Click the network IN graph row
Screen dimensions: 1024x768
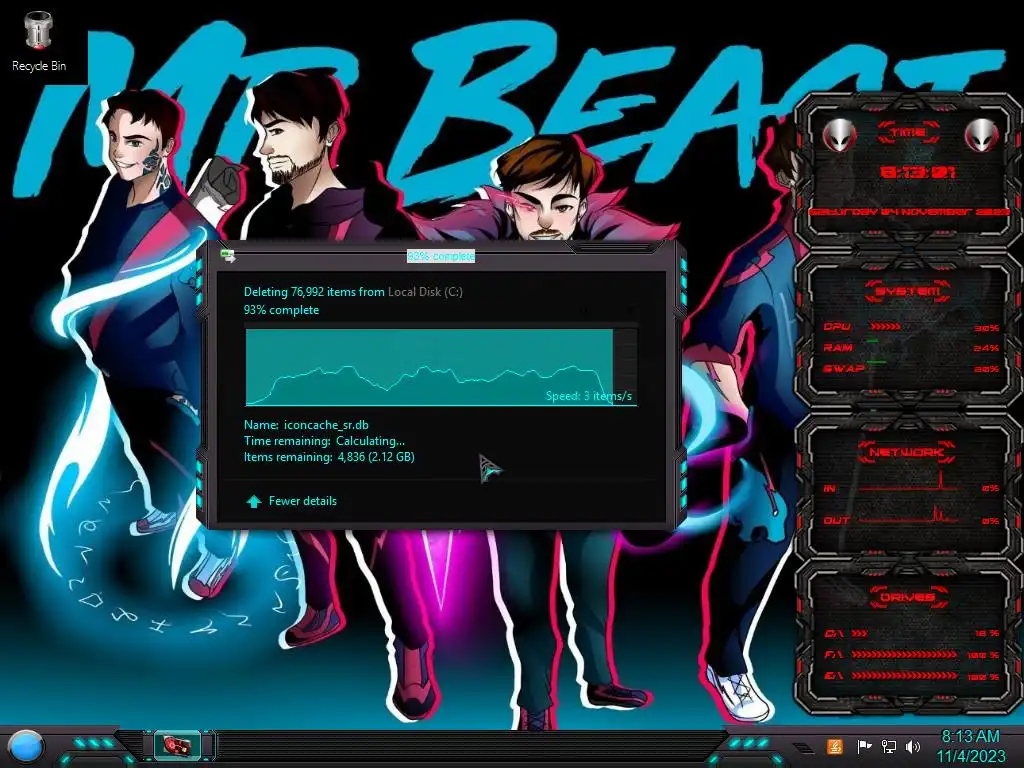[910, 488]
